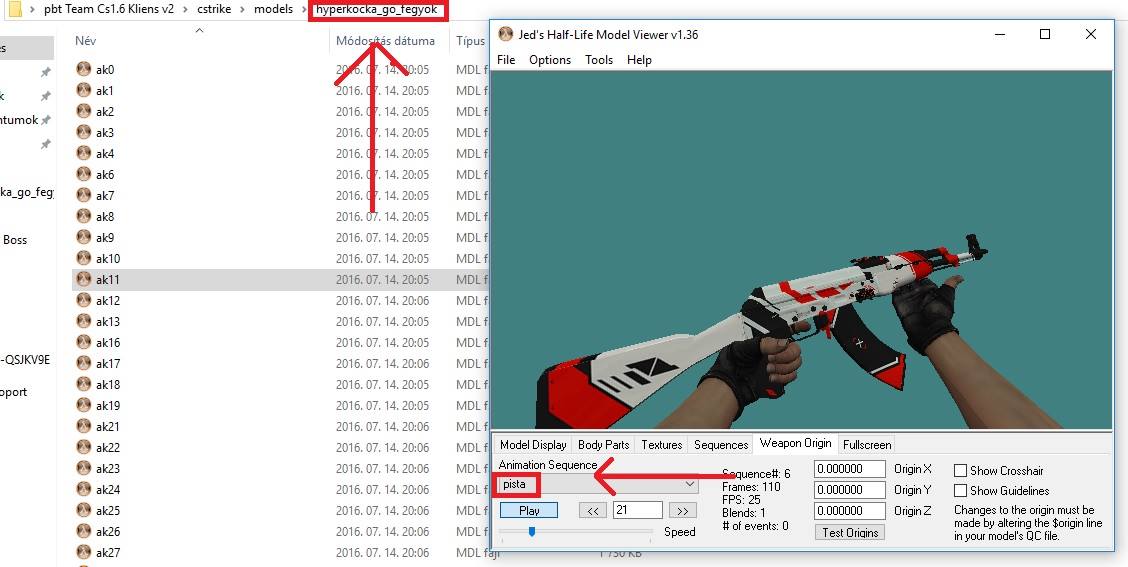The image size is (1128, 567).
Task: Click the Origin Z value field
Action: tap(850, 510)
